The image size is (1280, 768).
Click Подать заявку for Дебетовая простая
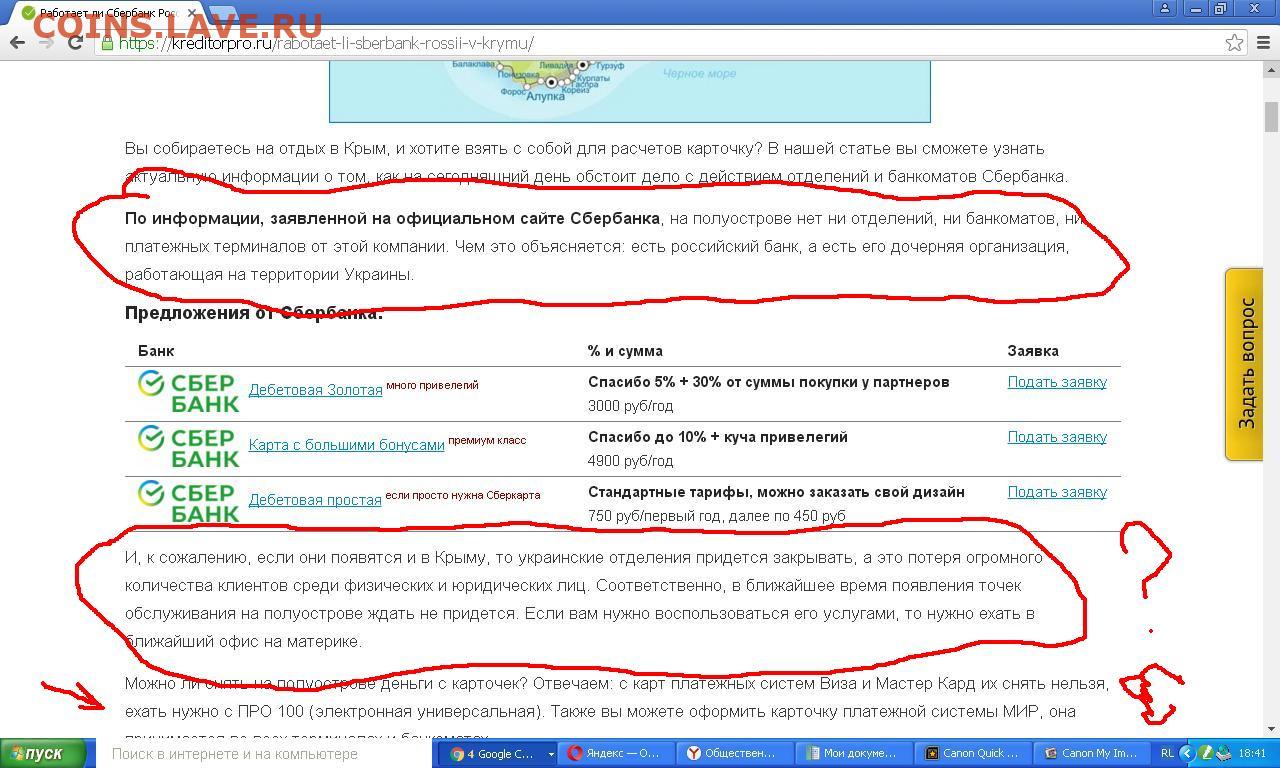(x=1057, y=492)
